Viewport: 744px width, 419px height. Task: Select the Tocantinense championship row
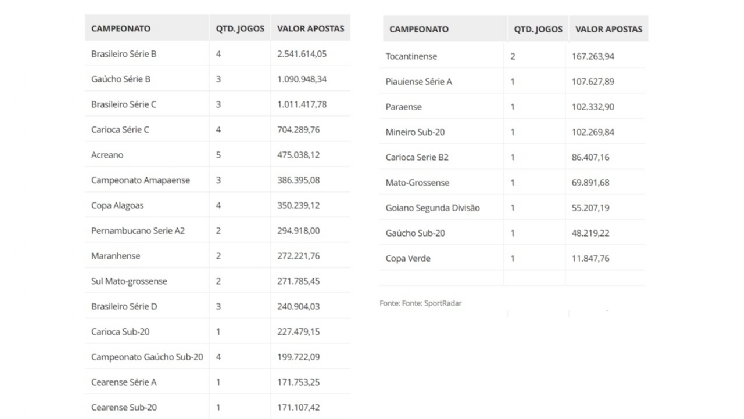411,56
